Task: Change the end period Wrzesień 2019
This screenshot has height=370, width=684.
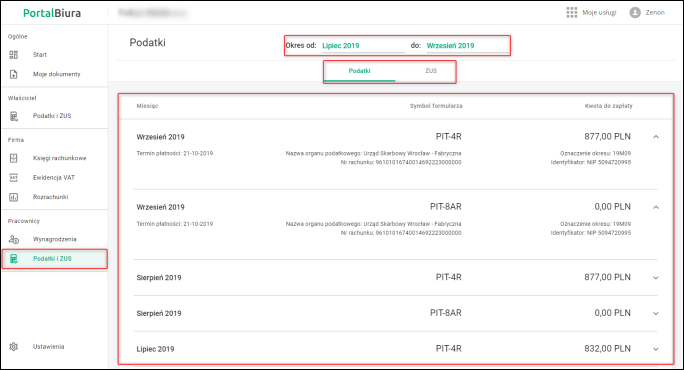Action: [467, 45]
